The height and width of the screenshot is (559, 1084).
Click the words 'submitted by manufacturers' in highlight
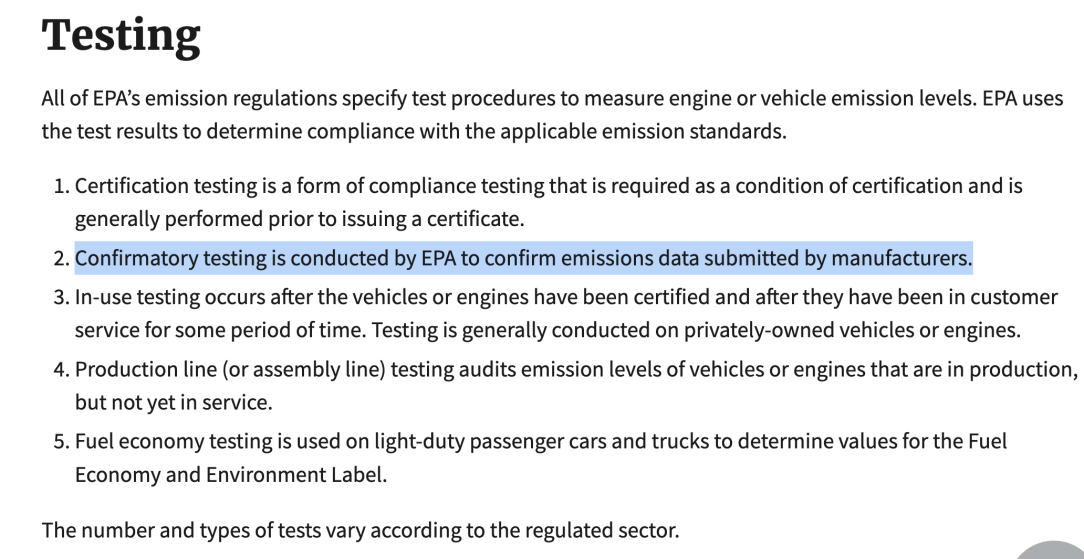click(x=837, y=258)
